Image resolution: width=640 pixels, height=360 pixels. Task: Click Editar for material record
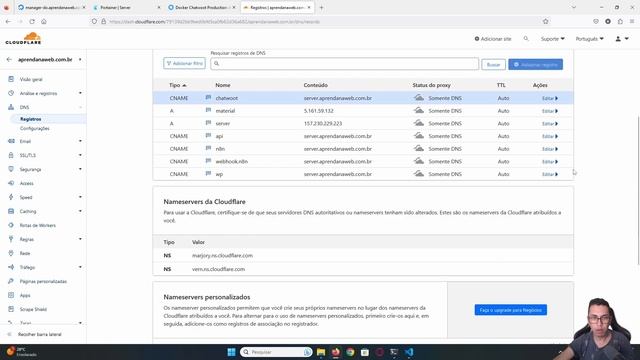pos(550,111)
